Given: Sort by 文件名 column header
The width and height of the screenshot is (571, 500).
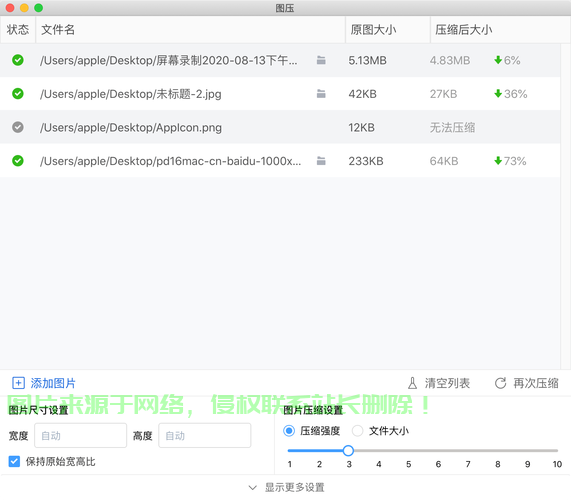Looking at the screenshot, I should click(190, 29).
